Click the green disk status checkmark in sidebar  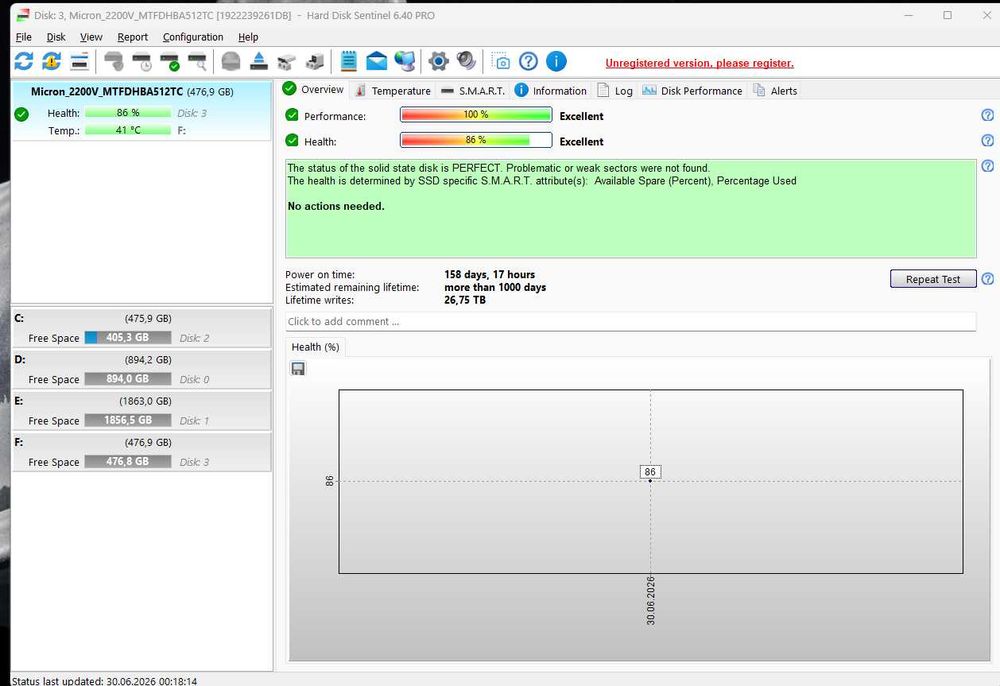point(22,114)
